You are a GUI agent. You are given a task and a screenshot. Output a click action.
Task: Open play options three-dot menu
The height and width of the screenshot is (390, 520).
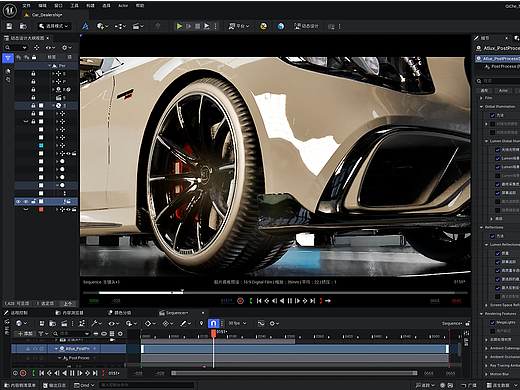pos(216,26)
